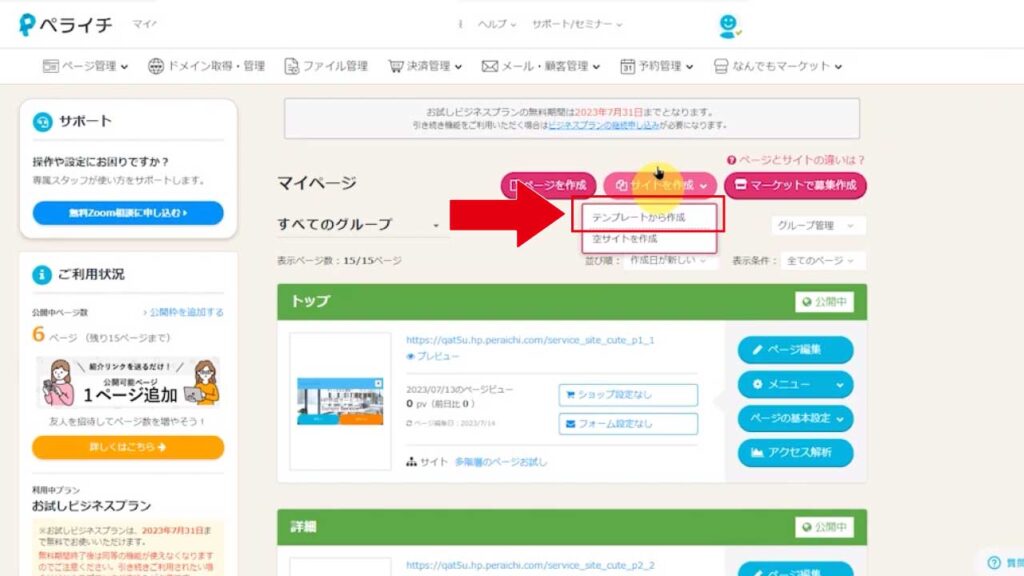Click the calendar icon beside 予約管理
This screenshot has height=576, width=1024.
click(x=627, y=66)
